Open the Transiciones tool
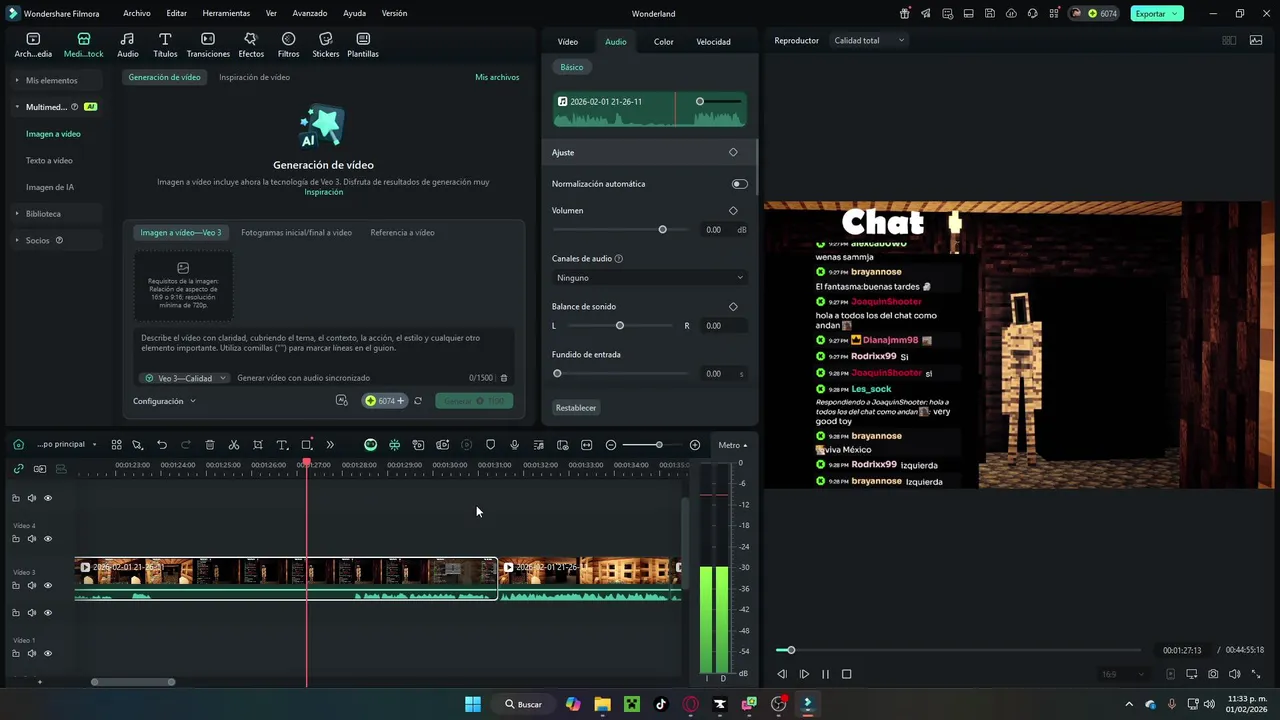 click(208, 45)
